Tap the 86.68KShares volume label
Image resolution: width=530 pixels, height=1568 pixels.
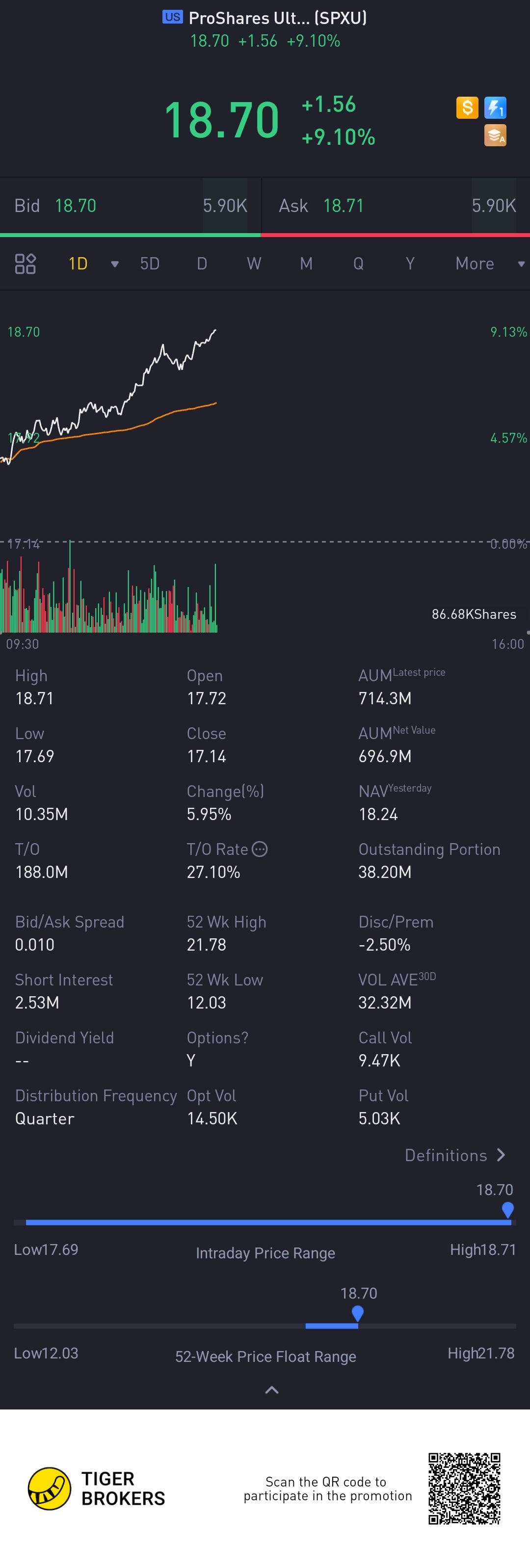tap(474, 614)
